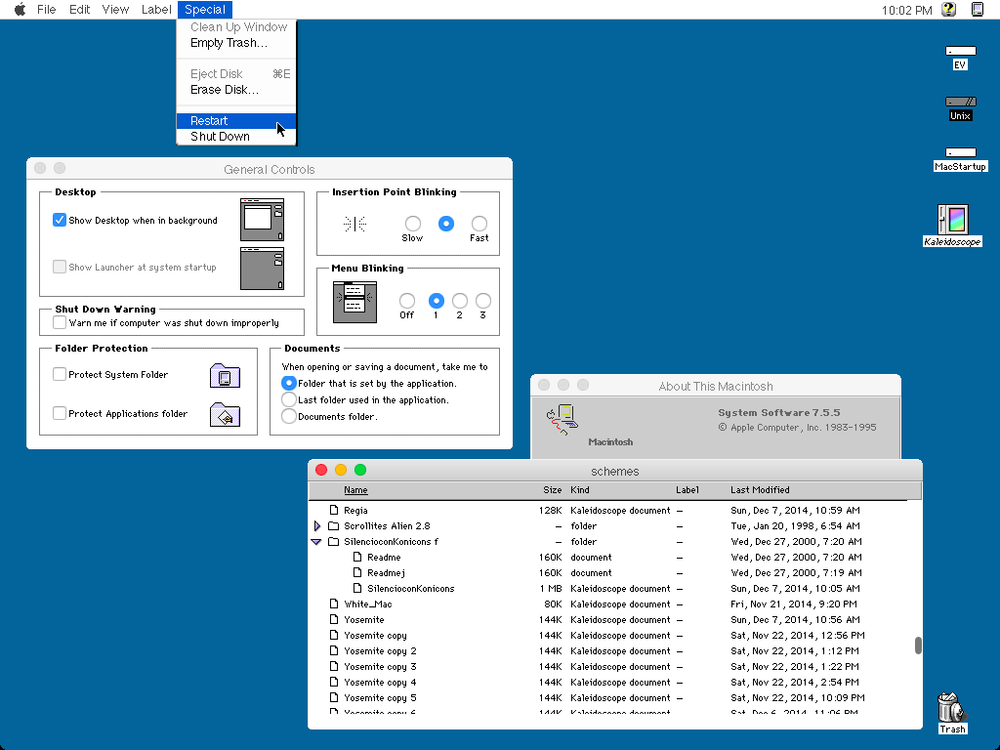Open the File menu
The width and height of the screenshot is (1000, 750).
tap(47, 10)
